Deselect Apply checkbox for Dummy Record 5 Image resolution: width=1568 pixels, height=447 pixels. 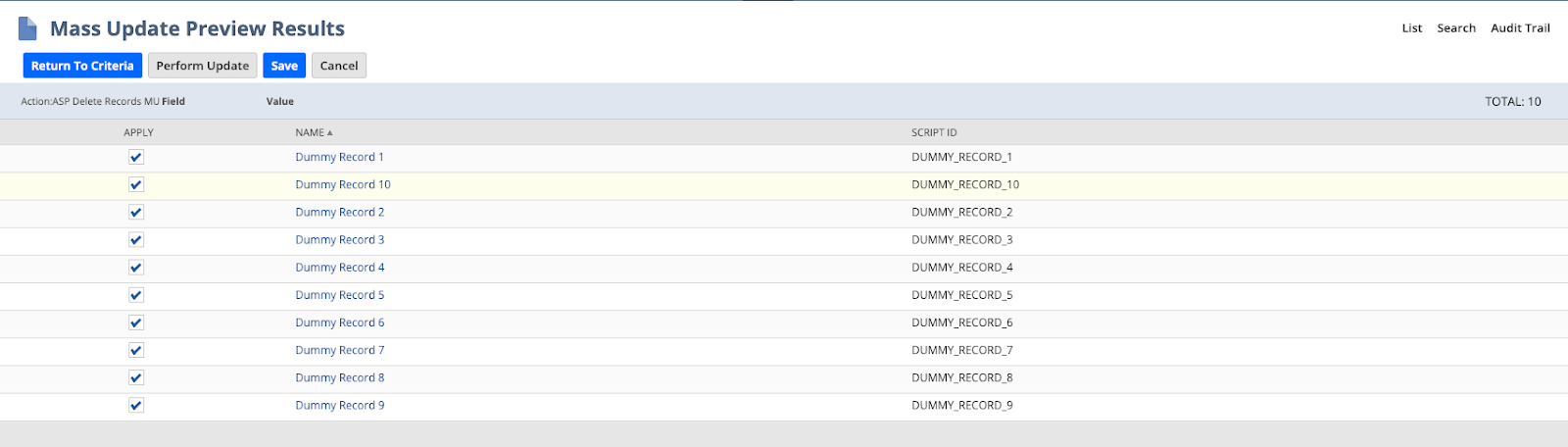click(136, 295)
